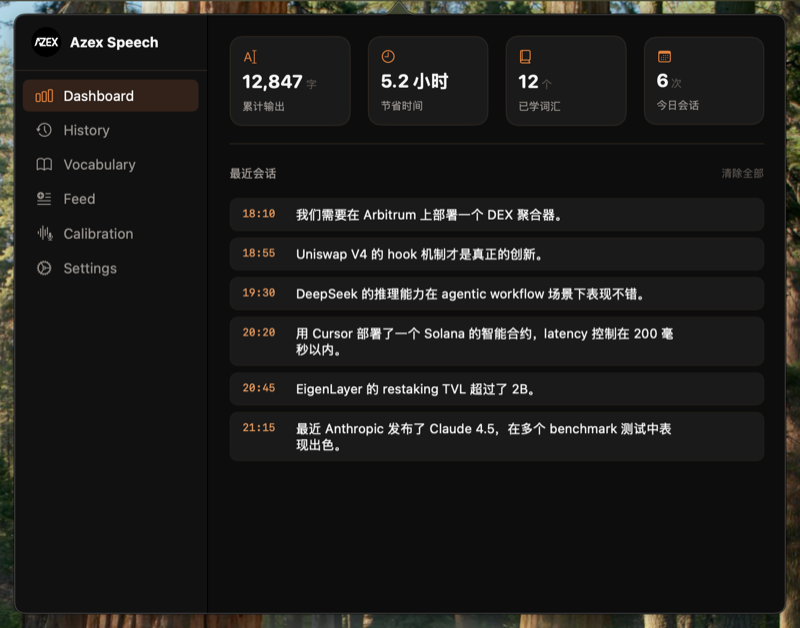Click the Azex logo icon
The width and height of the screenshot is (800, 628).
(46, 42)
